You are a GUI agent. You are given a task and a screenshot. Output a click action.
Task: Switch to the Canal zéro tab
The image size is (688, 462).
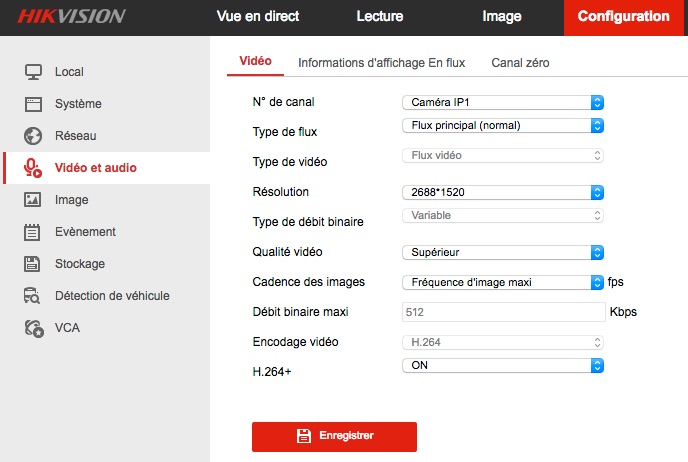coord(520,62)
